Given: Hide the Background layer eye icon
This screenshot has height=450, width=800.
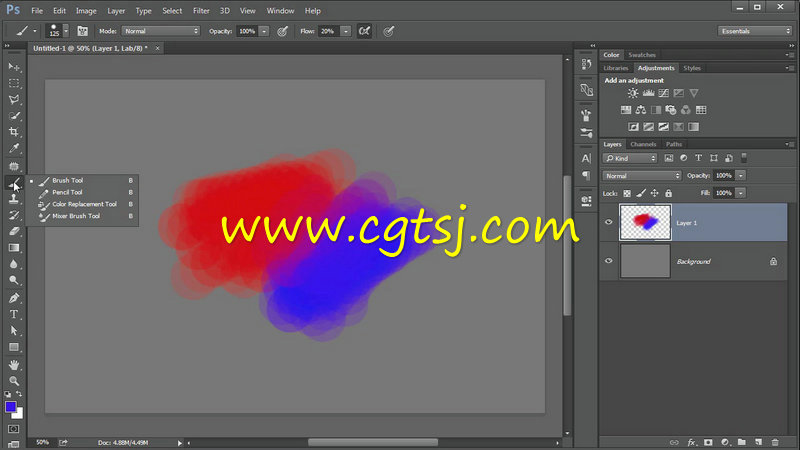Looking at the screenshot, I should (608, 261).
